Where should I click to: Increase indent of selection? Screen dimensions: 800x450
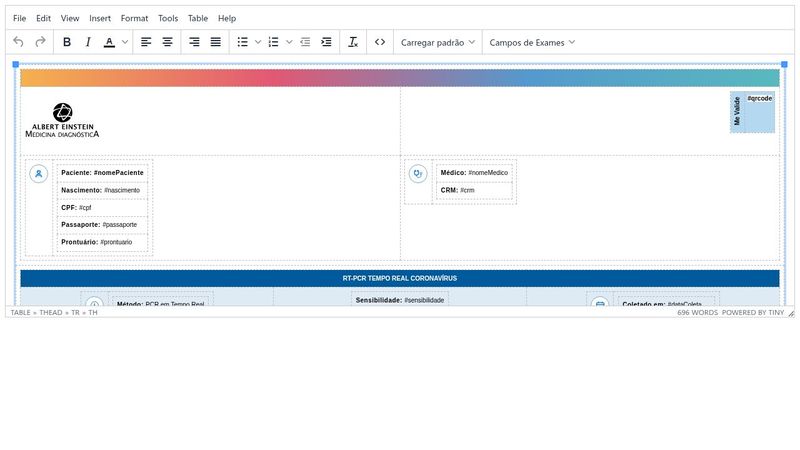pos(326,42)
